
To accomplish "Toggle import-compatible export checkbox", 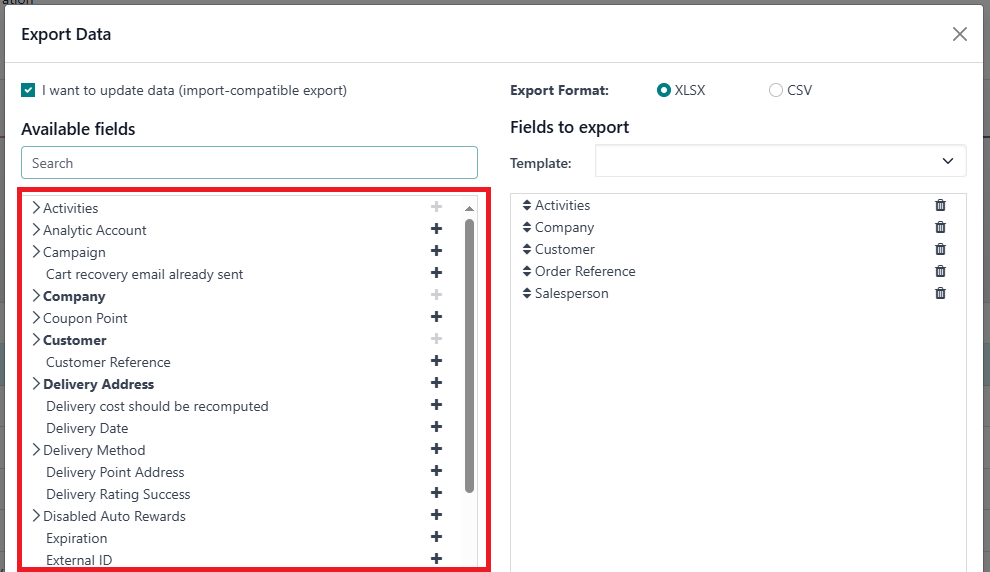I will tap(28, 90).
